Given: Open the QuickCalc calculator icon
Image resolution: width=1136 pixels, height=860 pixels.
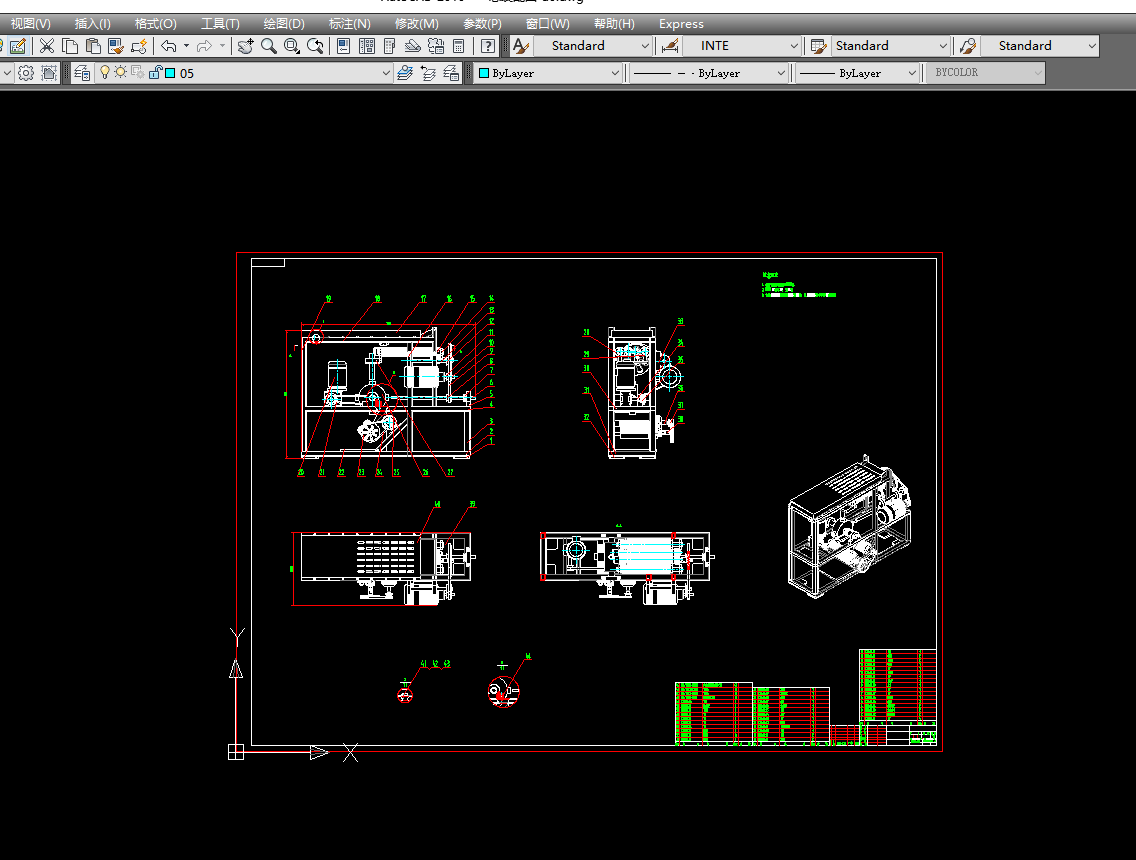Looking at the screenshot, I should (458, 46).
